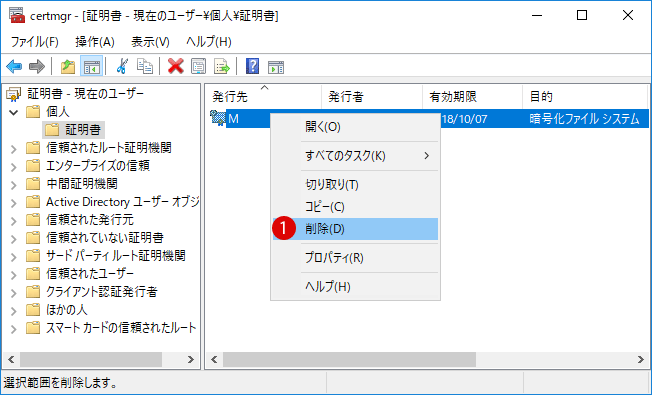
Task: Select root node 証明書 - 現在のユーザー
Action: pos(85,94)
